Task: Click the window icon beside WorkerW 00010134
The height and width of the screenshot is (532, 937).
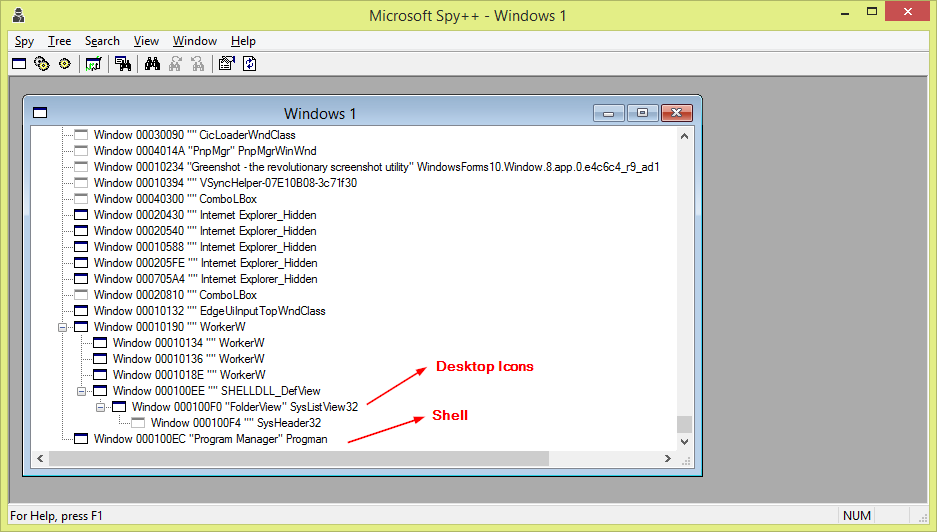Action: (100, 343)
